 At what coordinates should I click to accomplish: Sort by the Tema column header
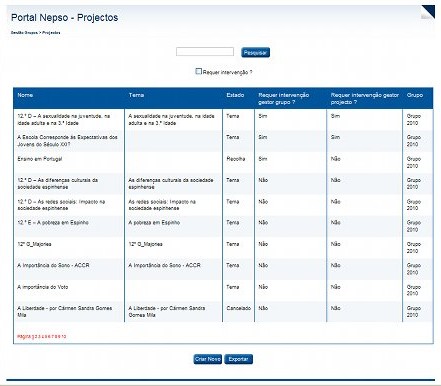coord(136,95)
